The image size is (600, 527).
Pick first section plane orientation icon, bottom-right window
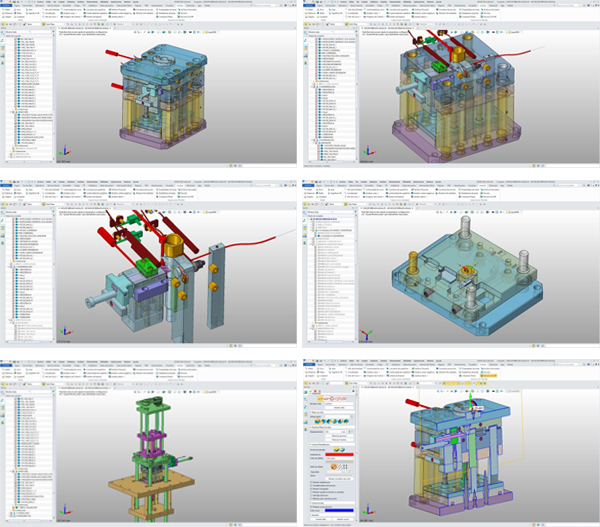click(x=317, y=421)
